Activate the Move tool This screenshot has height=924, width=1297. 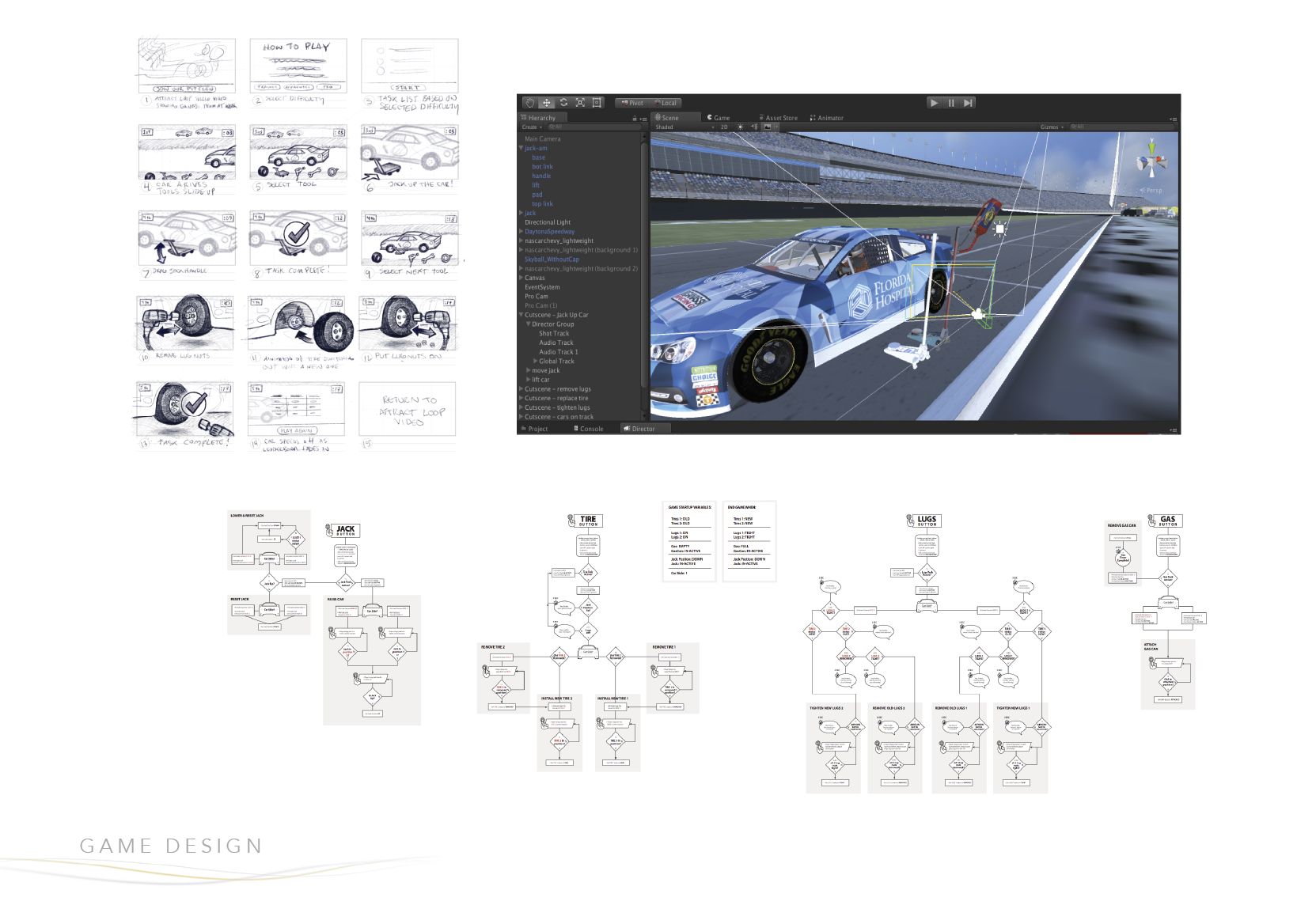click(546, 103)
